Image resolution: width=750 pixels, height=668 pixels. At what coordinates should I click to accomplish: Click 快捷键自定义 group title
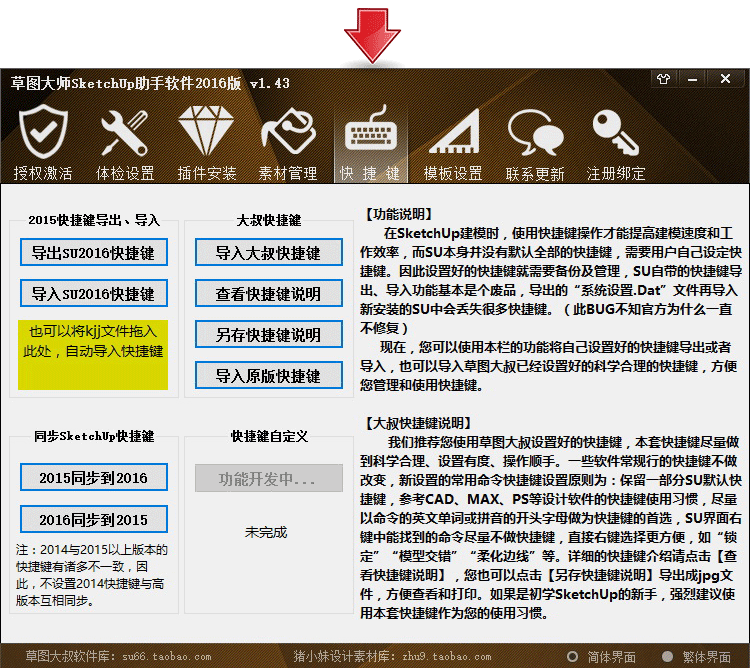point(269,436)
